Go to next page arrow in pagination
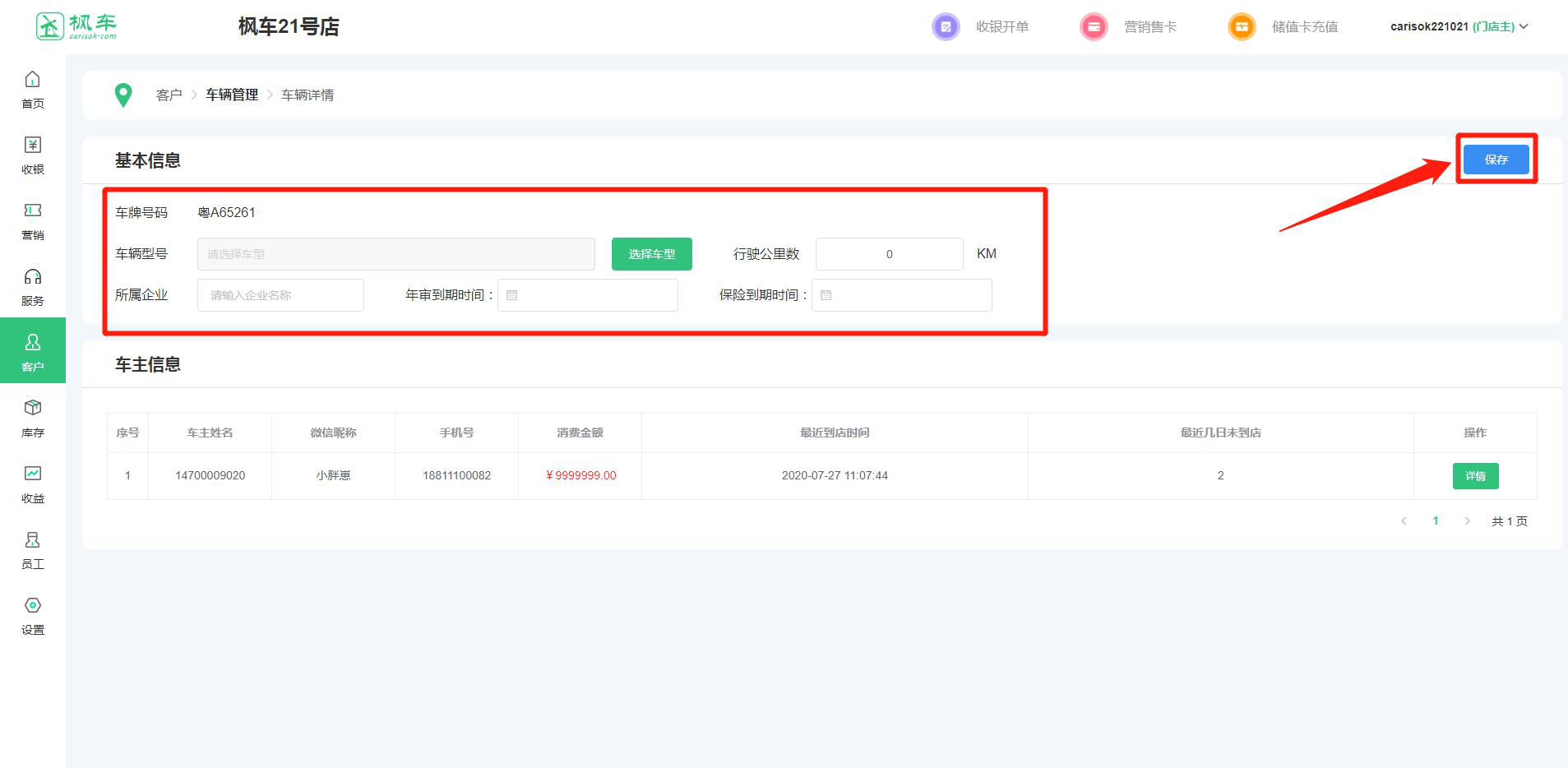 click(1467, 520)
